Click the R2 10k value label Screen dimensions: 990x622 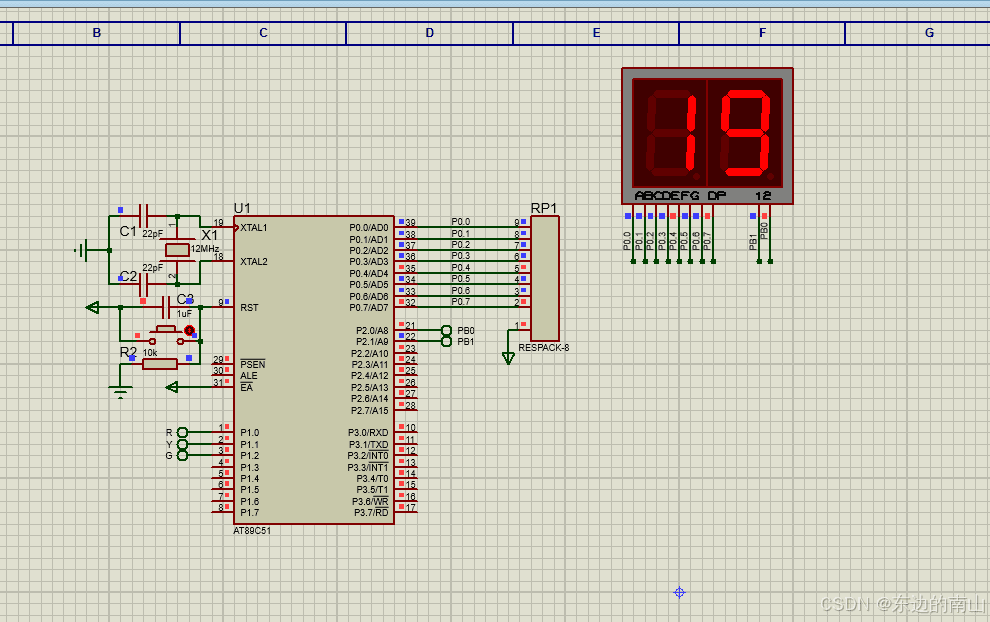[x=150, y=353]
